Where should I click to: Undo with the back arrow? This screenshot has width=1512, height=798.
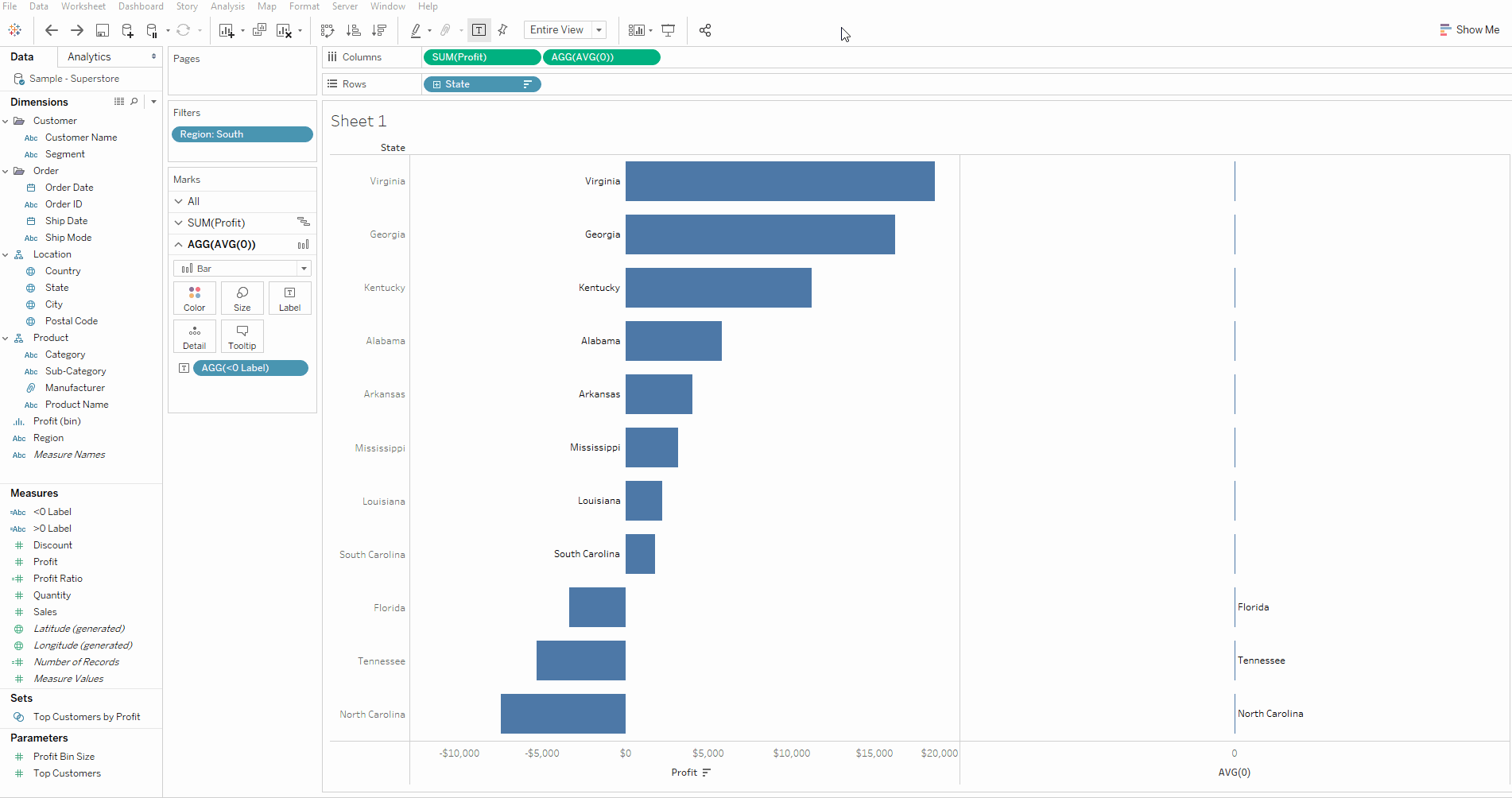[x=52, y=30]
